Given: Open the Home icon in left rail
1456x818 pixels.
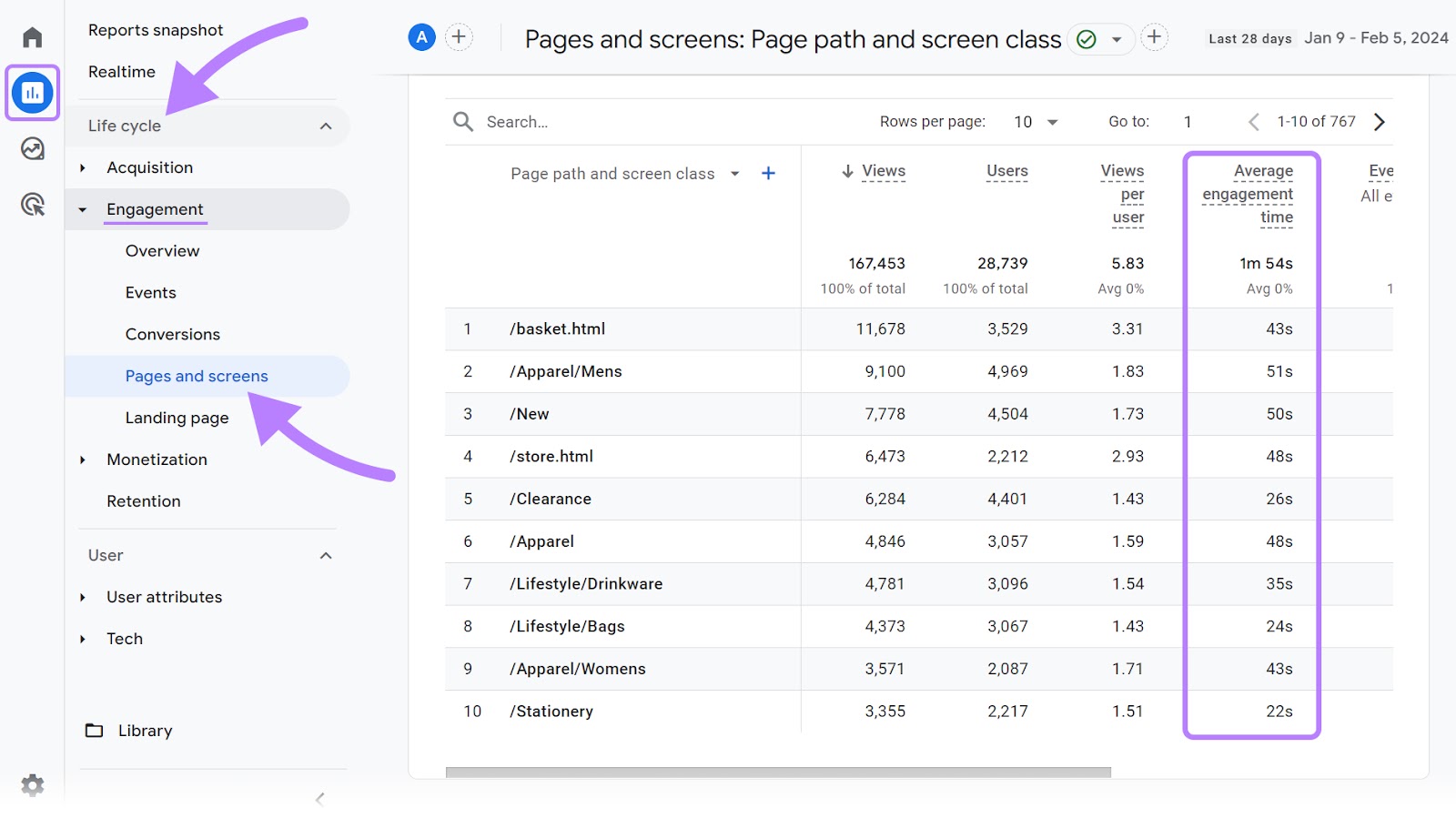Looking at the screenshot, I should tap(33, 37).
